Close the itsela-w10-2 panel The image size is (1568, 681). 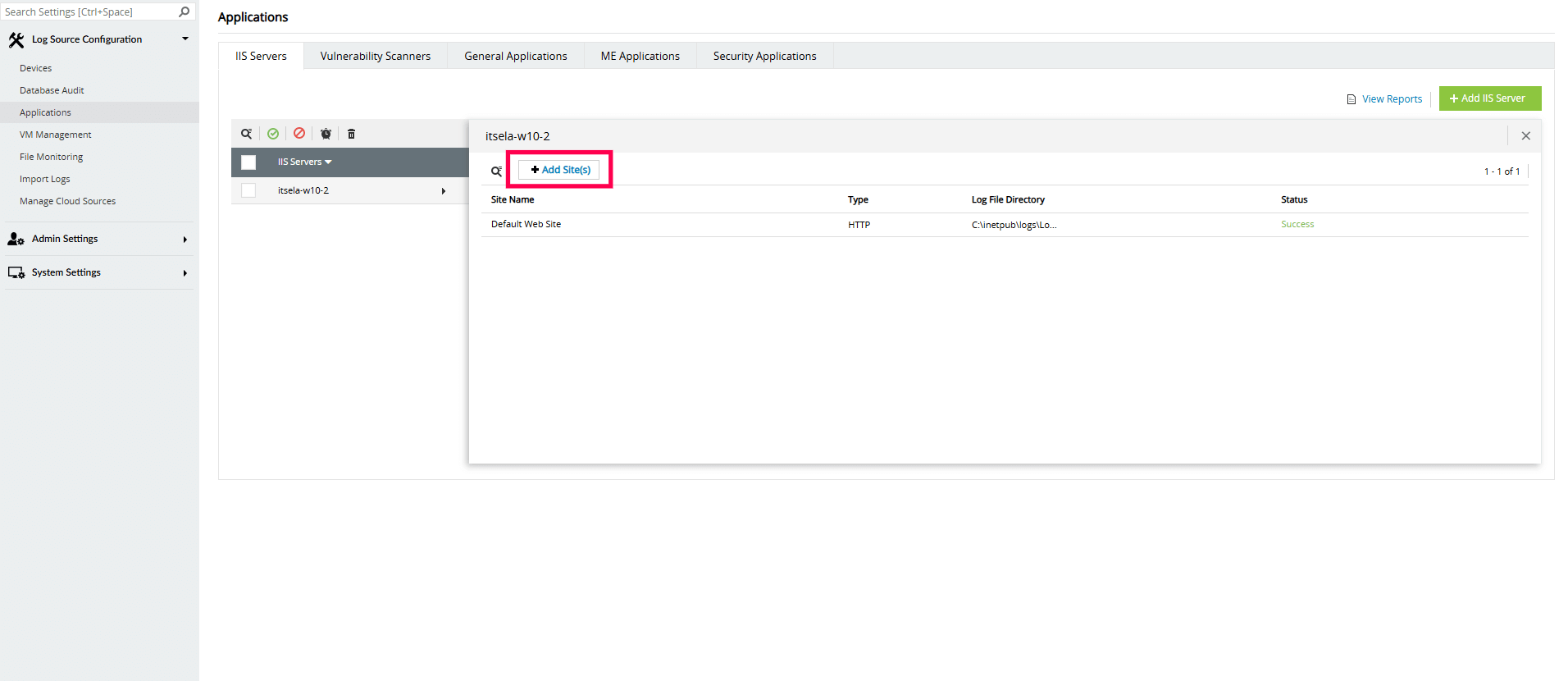click(x=1526, y=136)
